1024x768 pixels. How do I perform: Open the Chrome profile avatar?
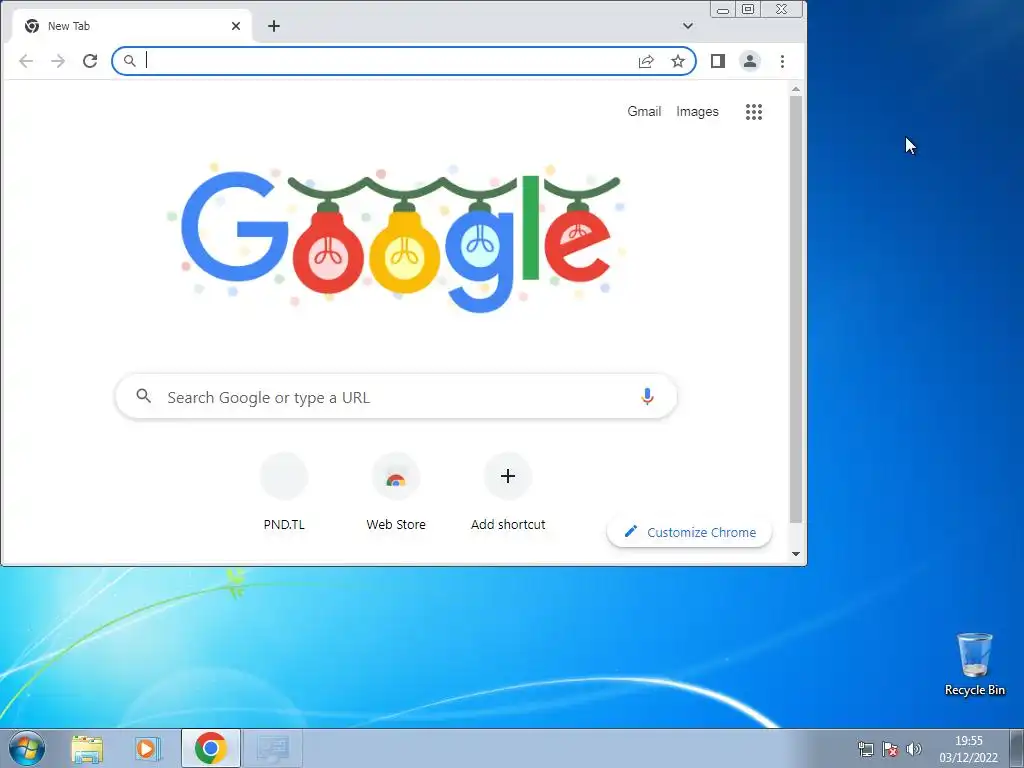coord(750,61)
